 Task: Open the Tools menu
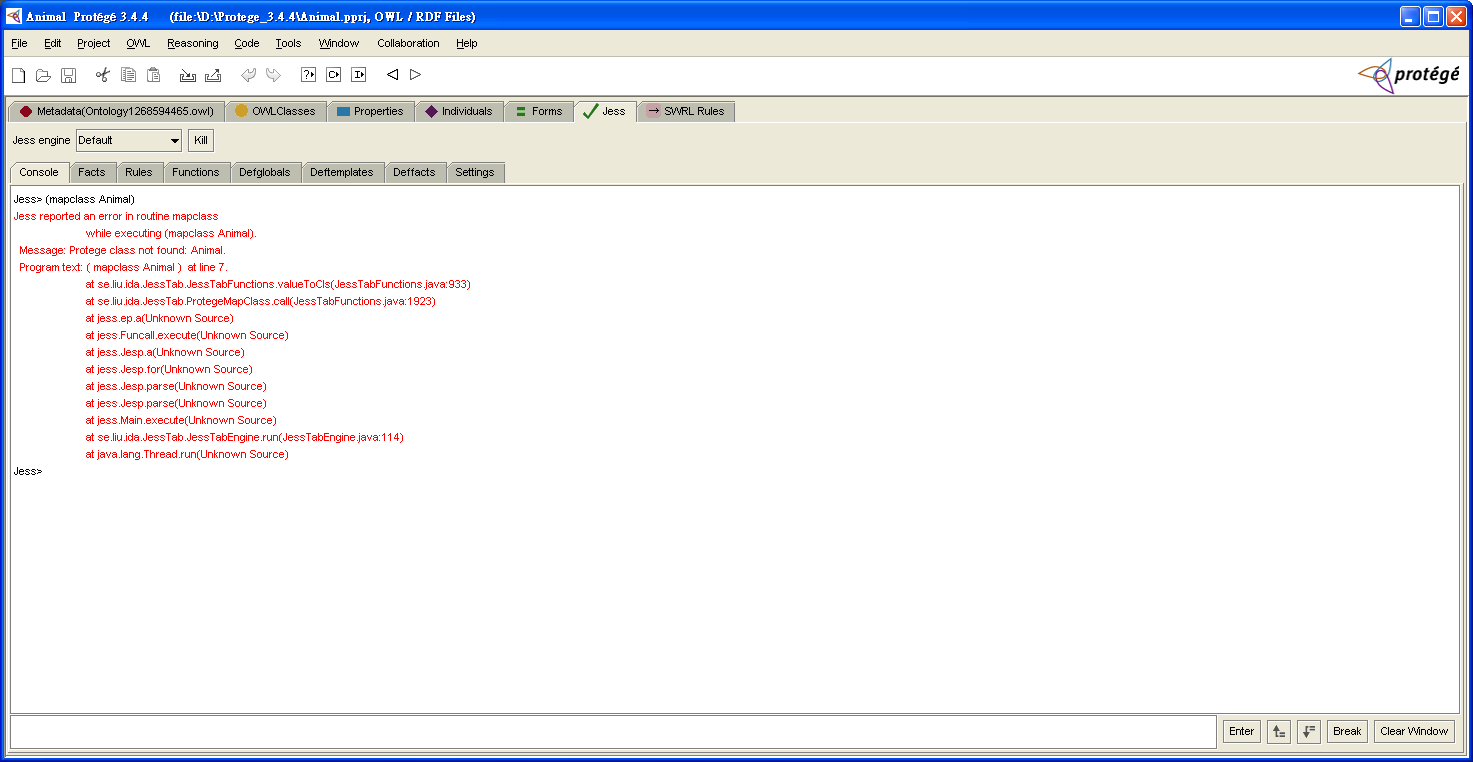[288, 43]
